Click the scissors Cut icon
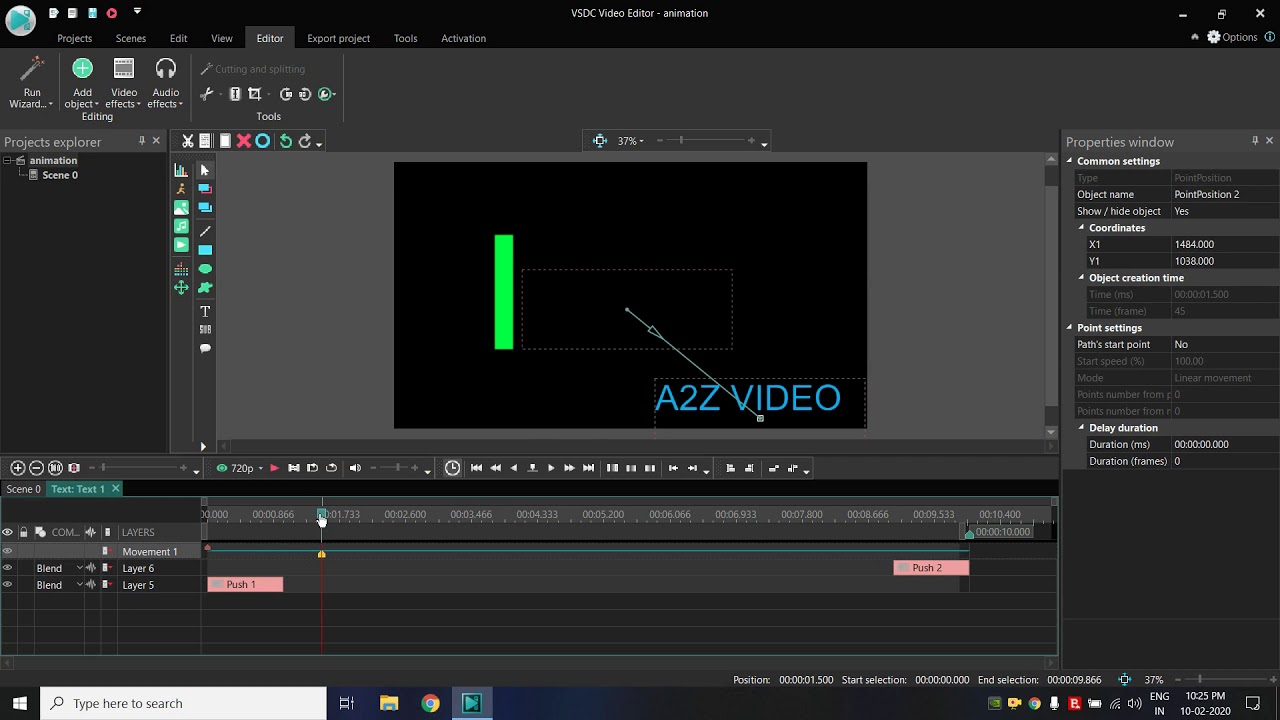 pyautogui.click(x=187, y=141)
